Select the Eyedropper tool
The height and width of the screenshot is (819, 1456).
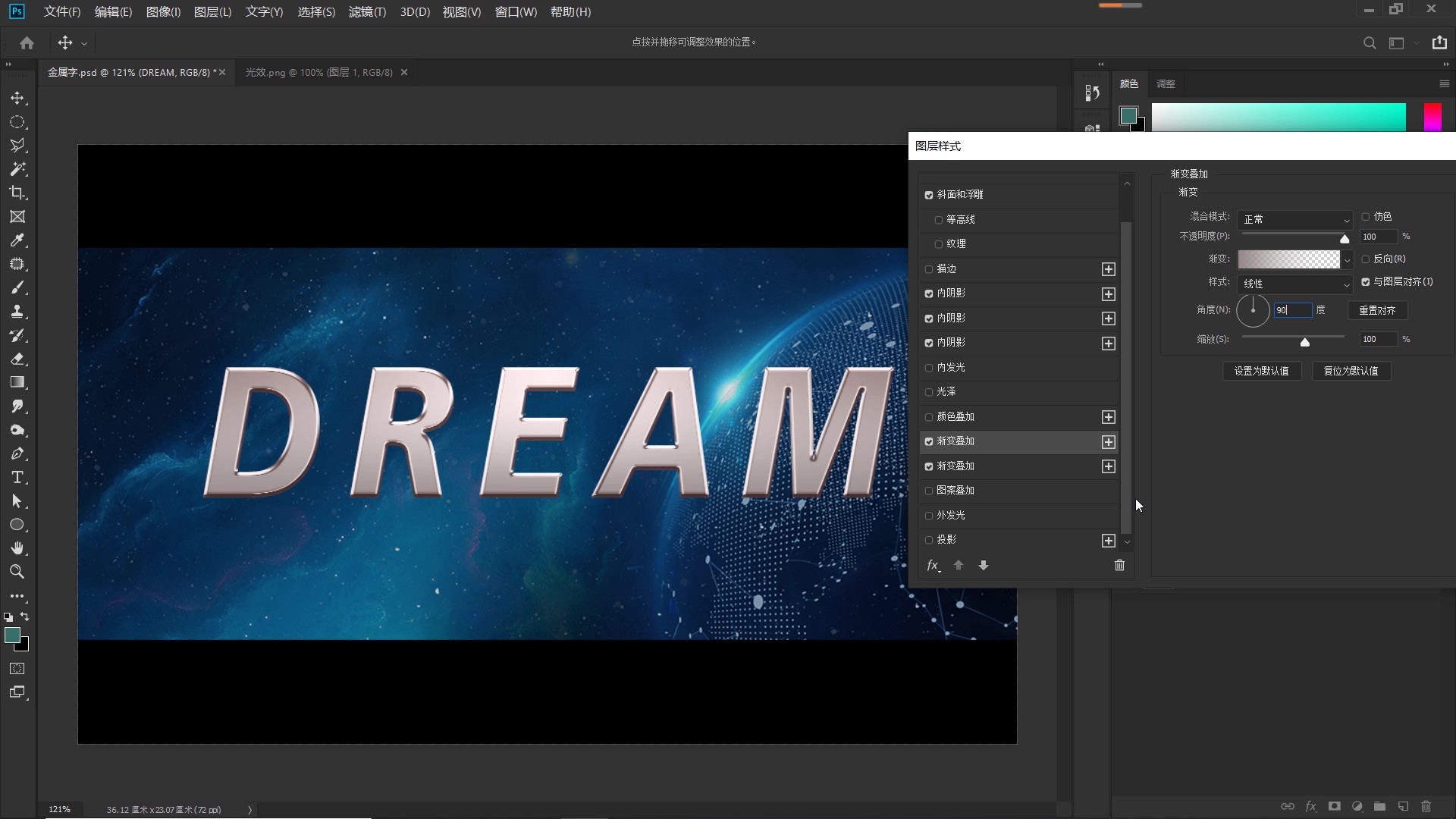(17, 240)
